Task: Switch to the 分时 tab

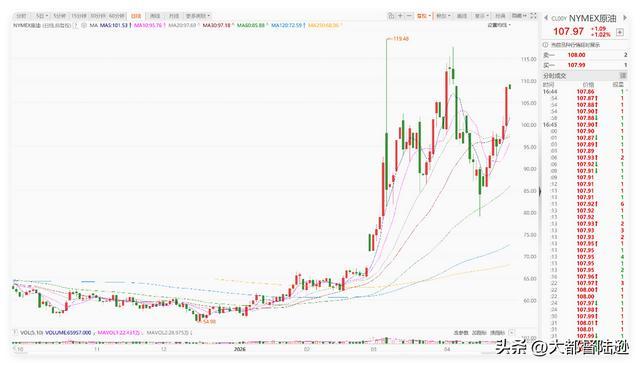Action: click(21, 16)
